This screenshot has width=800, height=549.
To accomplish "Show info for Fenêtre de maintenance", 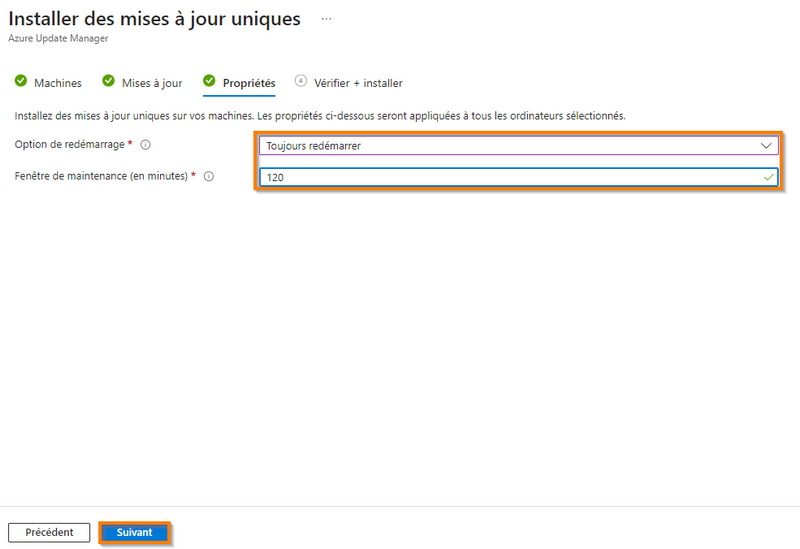I will click(x=209, y=176).
